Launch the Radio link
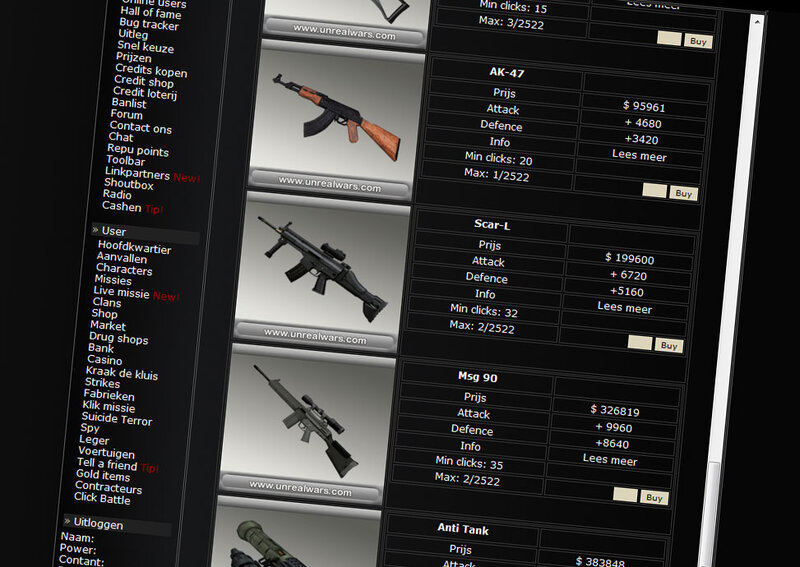This screenshot has height=567, width=800. click(117, 194)
